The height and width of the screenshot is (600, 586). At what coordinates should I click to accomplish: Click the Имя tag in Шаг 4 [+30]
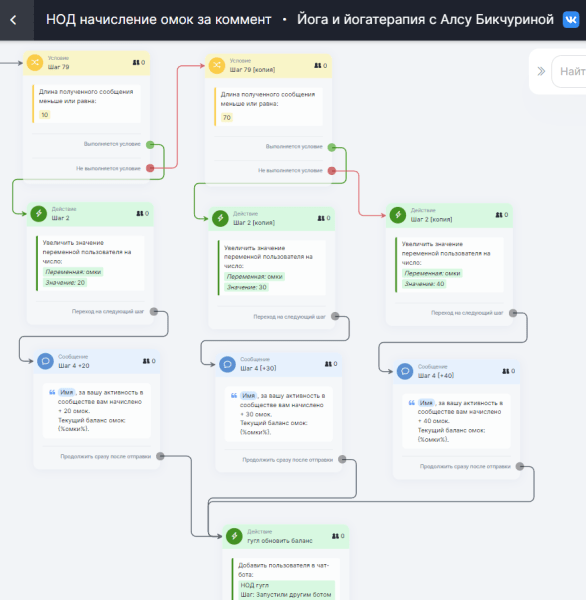pyautogui.click(x=248, y=396)
